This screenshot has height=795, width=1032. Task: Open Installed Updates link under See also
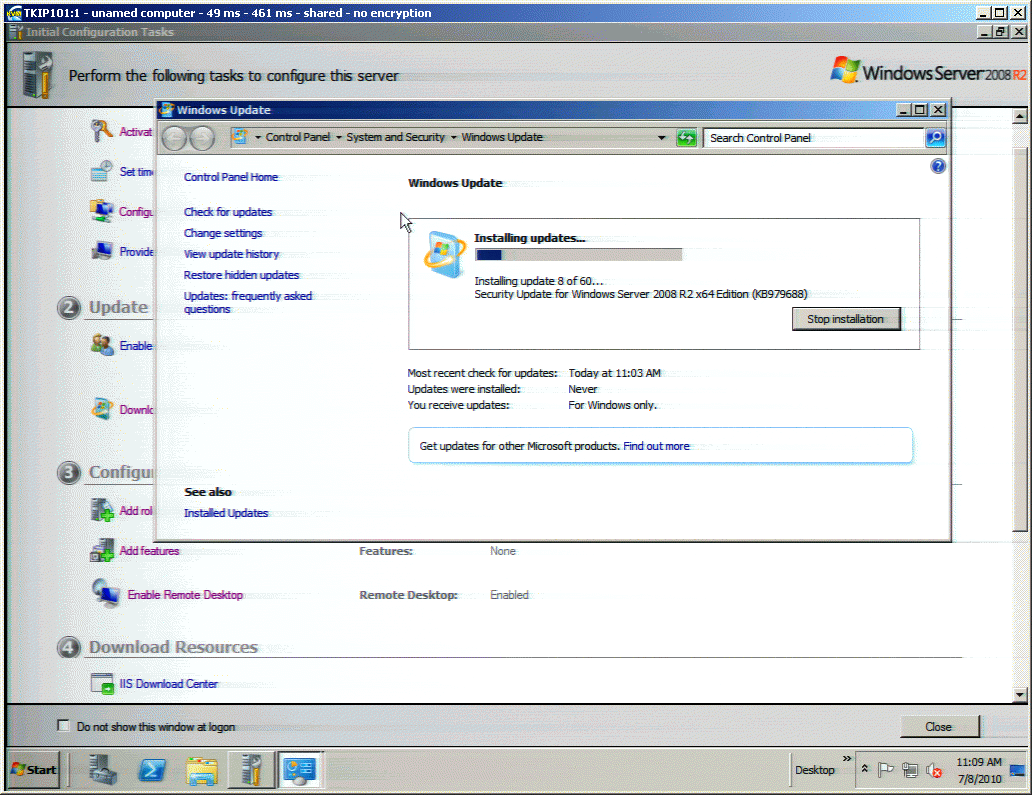tap(226, 513)
